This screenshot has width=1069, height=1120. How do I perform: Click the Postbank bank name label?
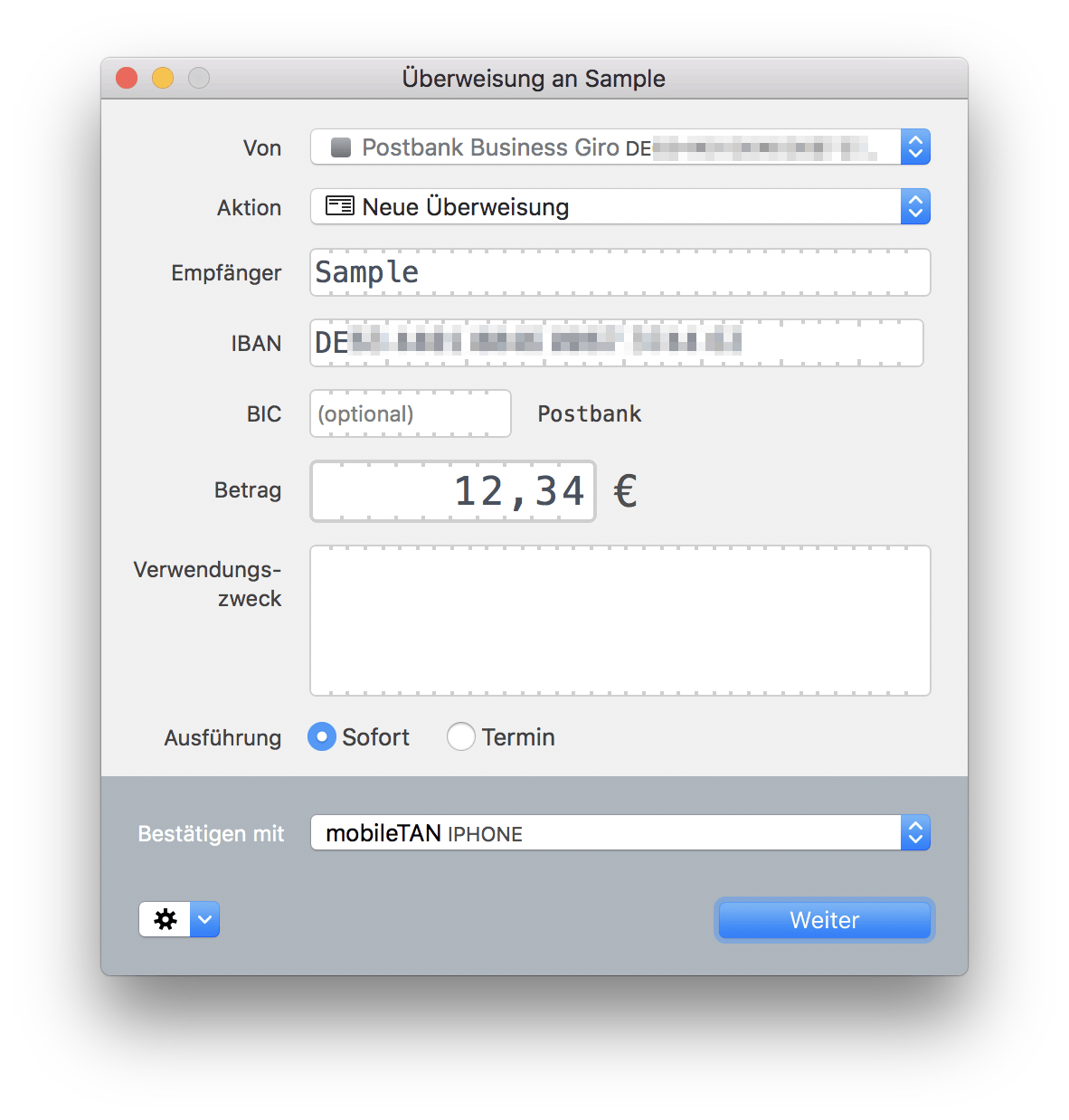coord(589,413)
